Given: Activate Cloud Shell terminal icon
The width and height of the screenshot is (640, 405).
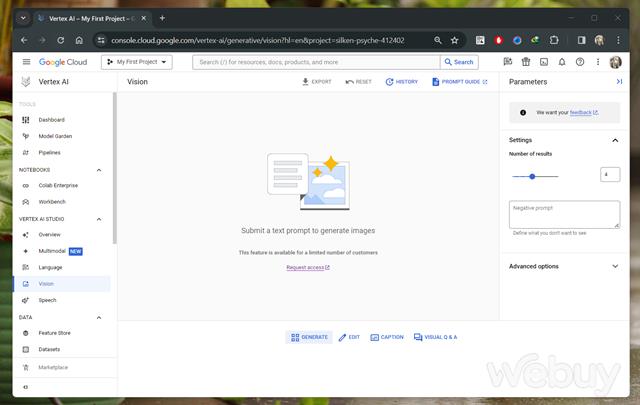Looking at the screenshot, I should (544, 62).
